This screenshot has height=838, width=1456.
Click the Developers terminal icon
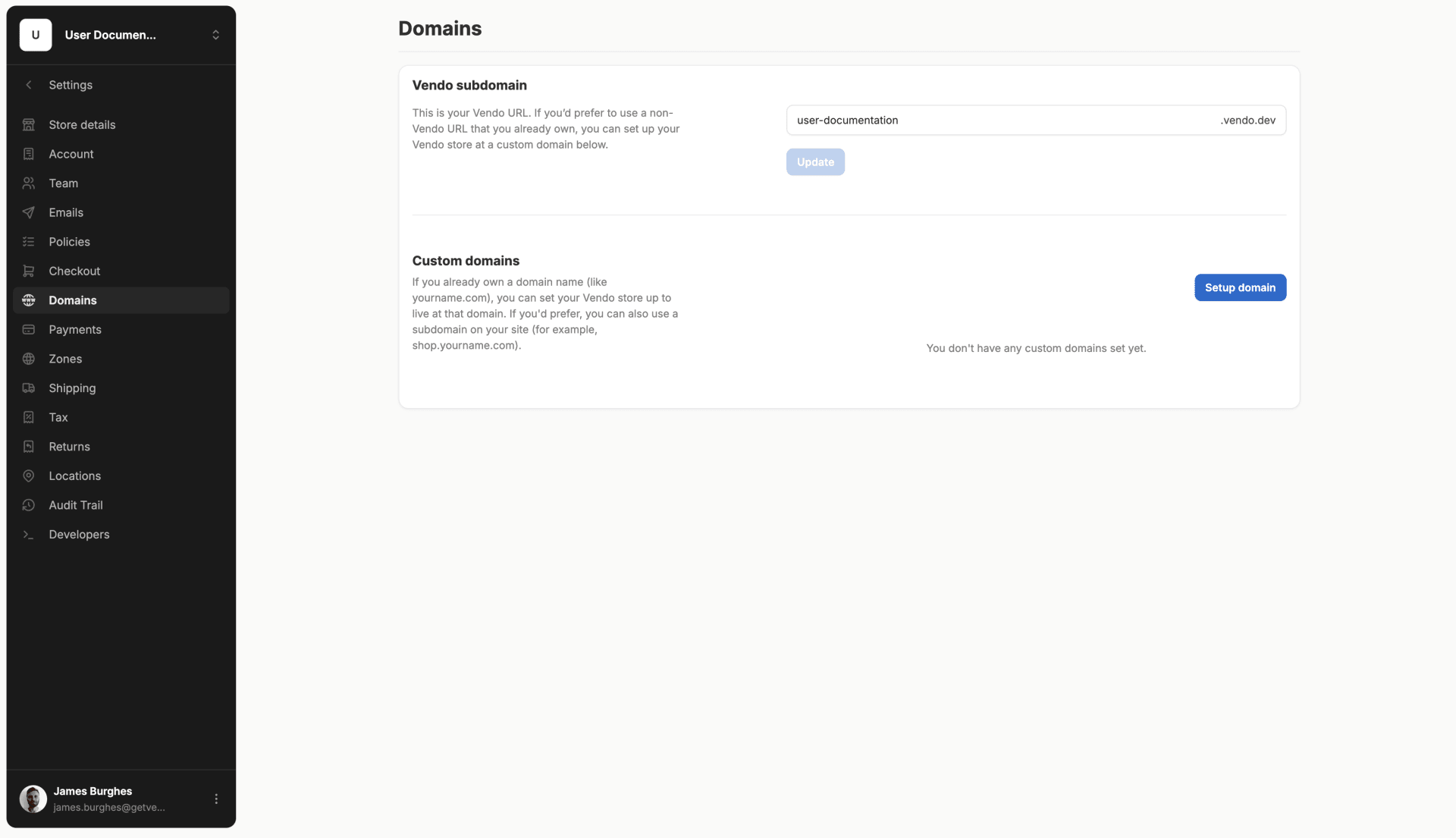coord(29,535)
